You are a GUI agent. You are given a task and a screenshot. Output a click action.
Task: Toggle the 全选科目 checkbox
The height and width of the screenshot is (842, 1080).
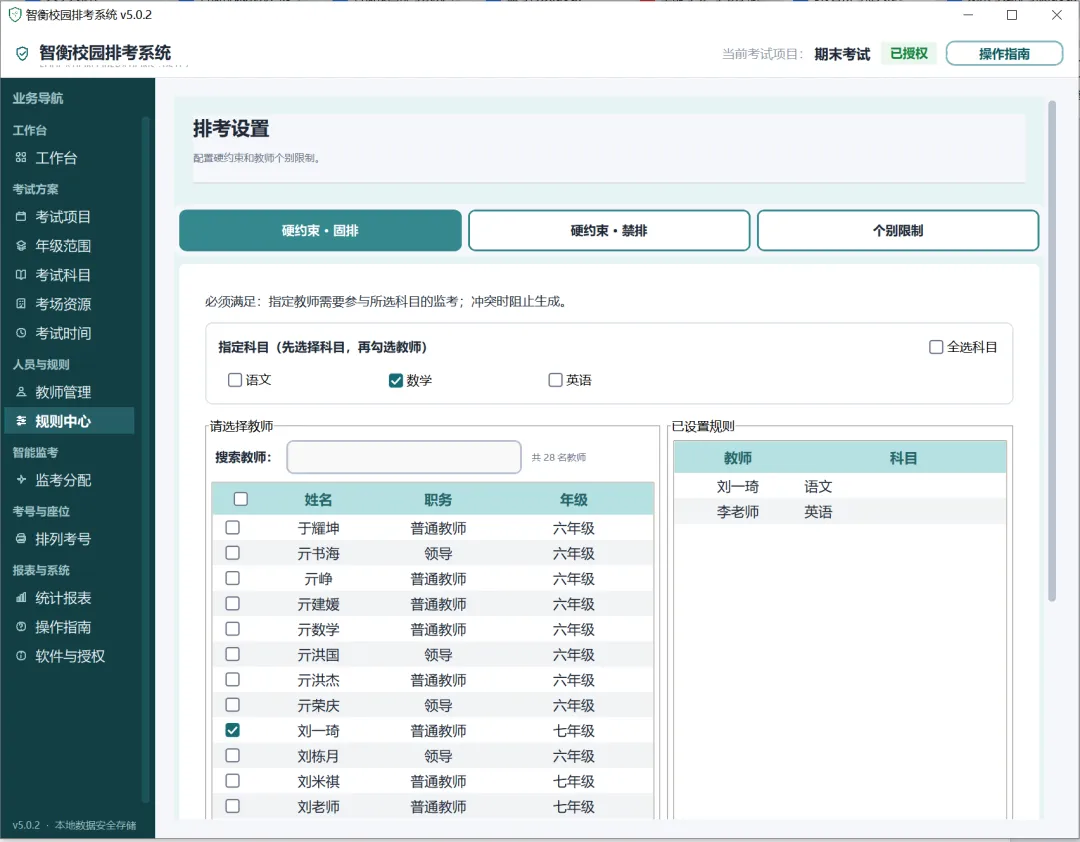pos(935,347)
